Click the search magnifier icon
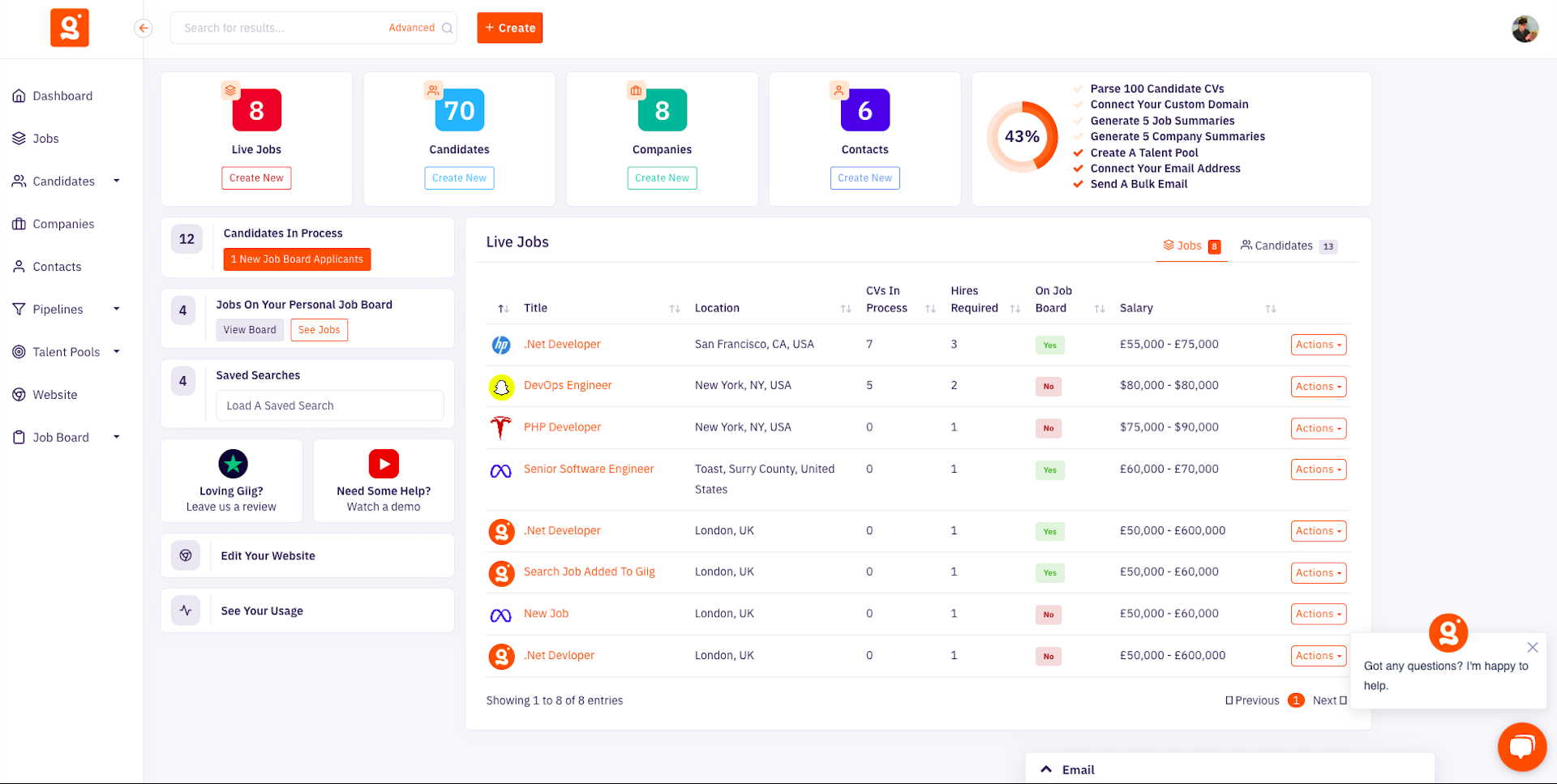The width and height of the screenshot is (1557, 784). pos(447,28)
